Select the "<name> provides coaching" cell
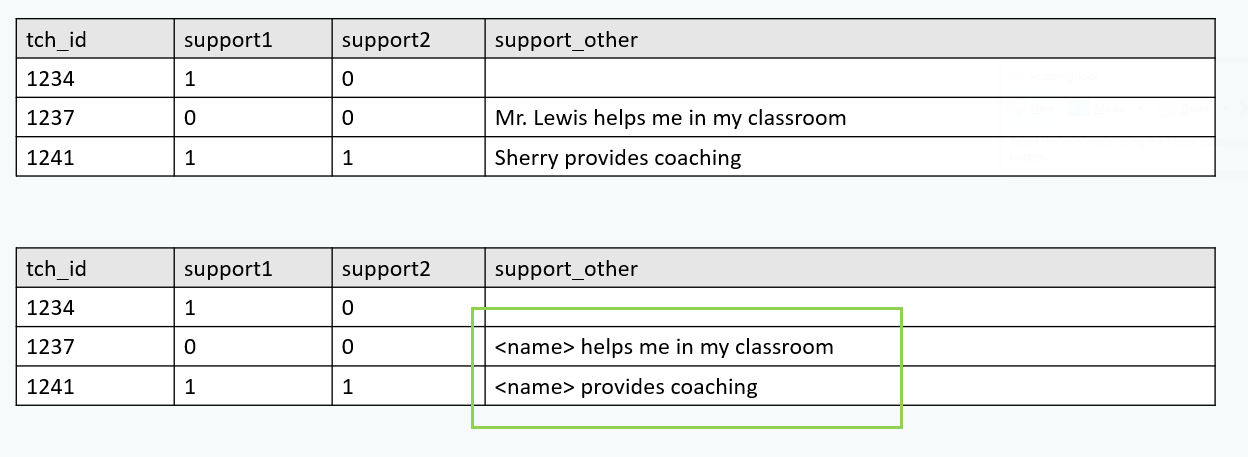 coord(626,386)
